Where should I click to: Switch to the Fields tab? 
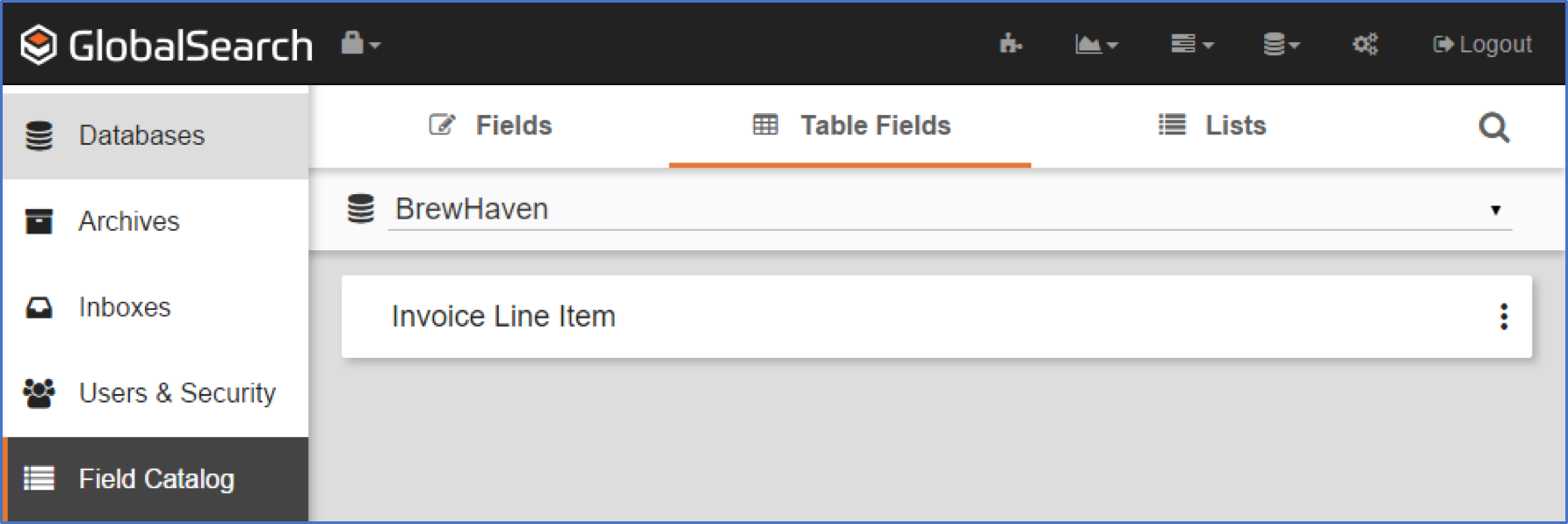pos(491,126)
